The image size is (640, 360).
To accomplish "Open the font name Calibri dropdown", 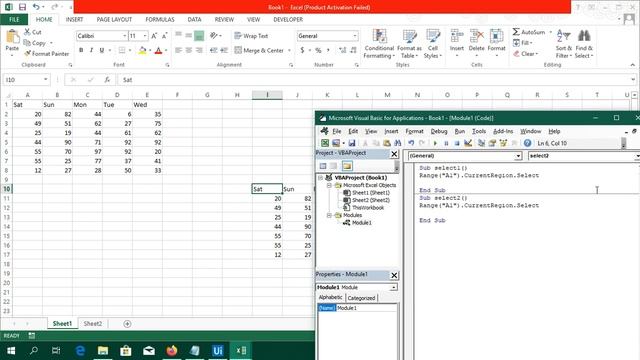I will tap(124, 36).
